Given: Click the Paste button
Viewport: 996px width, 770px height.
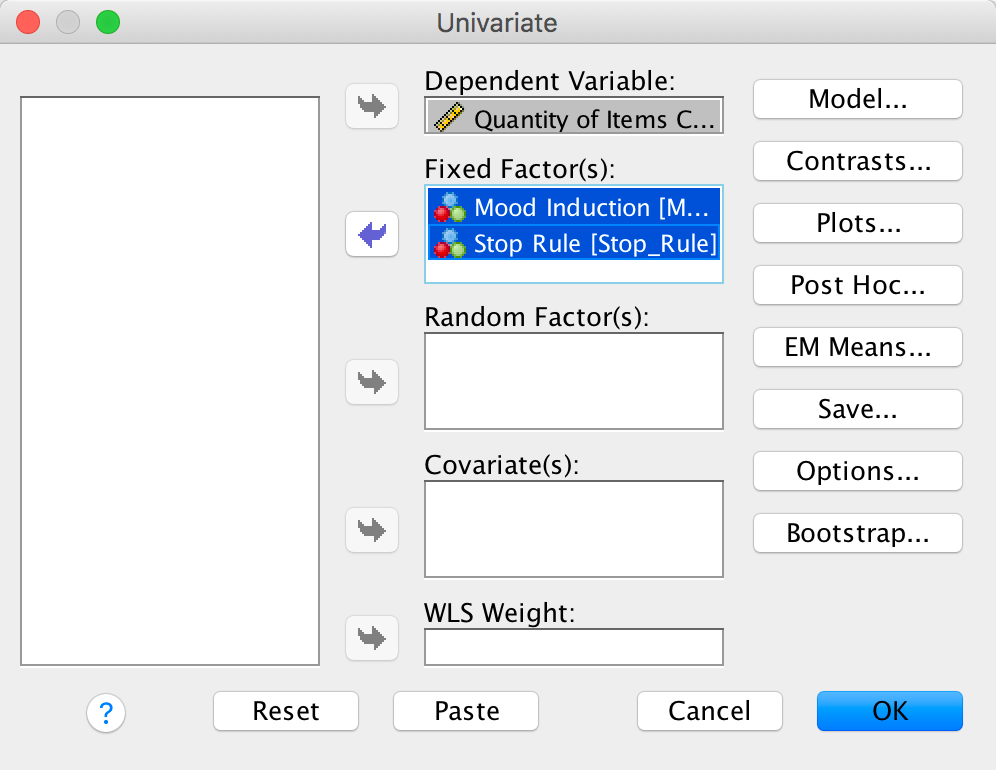Looking at the screenshot, I should click(x=466, y=711).
